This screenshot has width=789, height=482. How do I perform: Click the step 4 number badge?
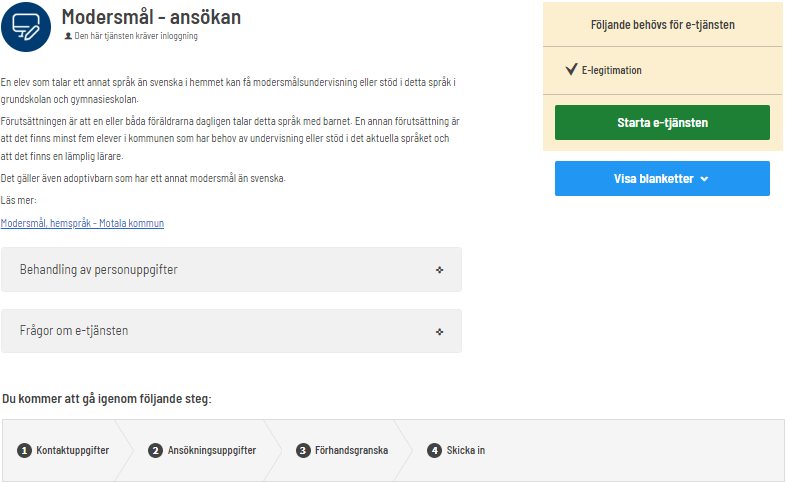click(x=434, y=451)
